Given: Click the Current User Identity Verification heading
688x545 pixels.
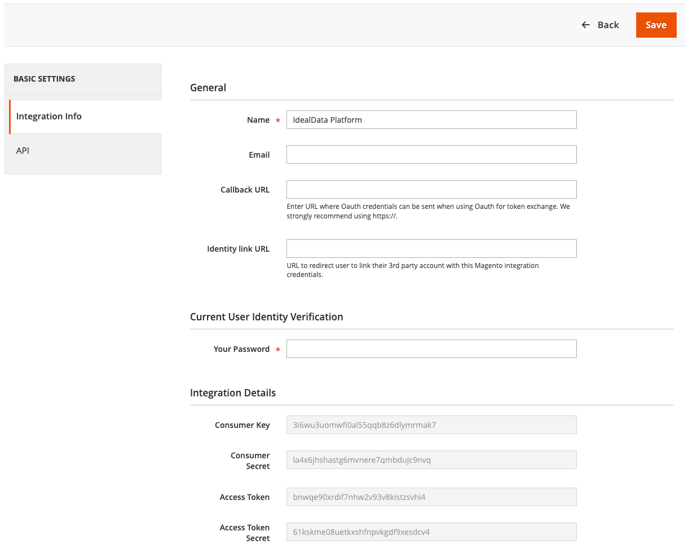Looking at the screenshot, I should pyautogui.click(x=266, y=317).
